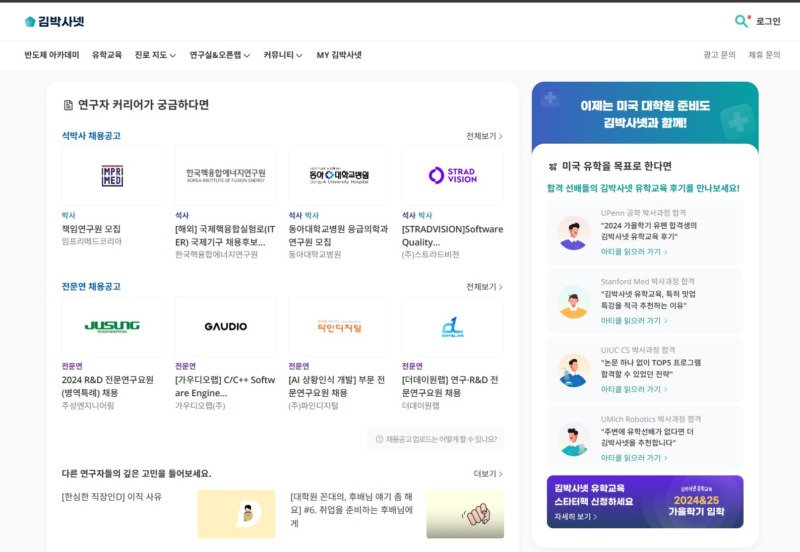Click the UPenn reviewer avatar icon
Viewport: 800px width, 552px height.
coord(573,233)
